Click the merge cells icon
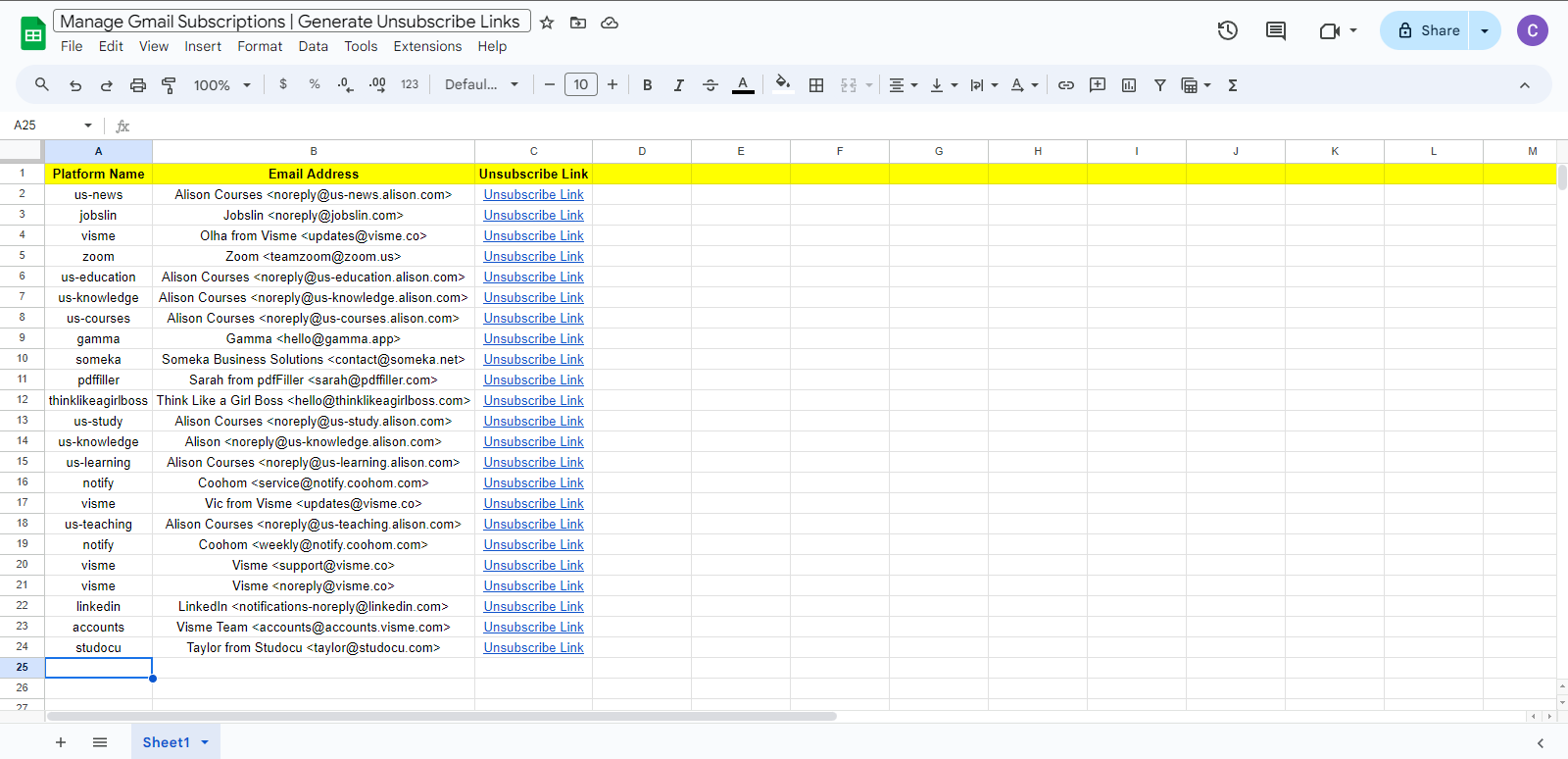Image resolution: width=1568 pixels, height=759 pixels. (x=849, y=85)
